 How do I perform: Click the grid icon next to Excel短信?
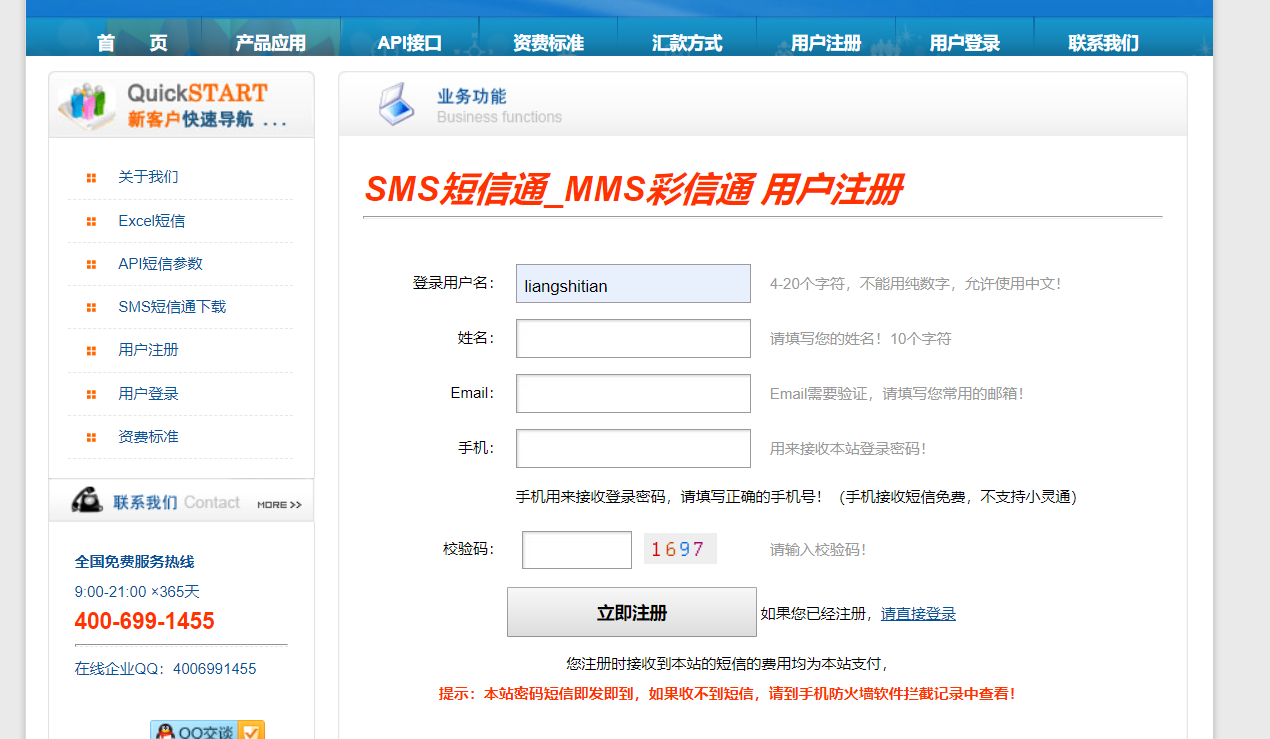coord(91,221)
